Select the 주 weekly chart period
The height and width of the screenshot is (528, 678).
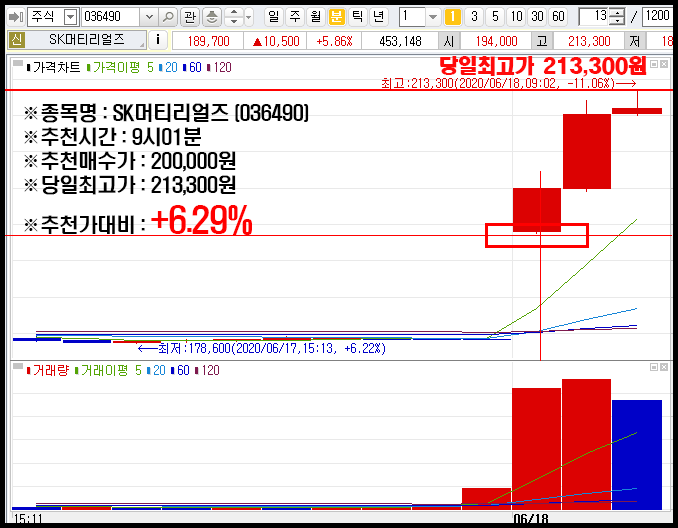pyautogui.click(x=295, y=17)
